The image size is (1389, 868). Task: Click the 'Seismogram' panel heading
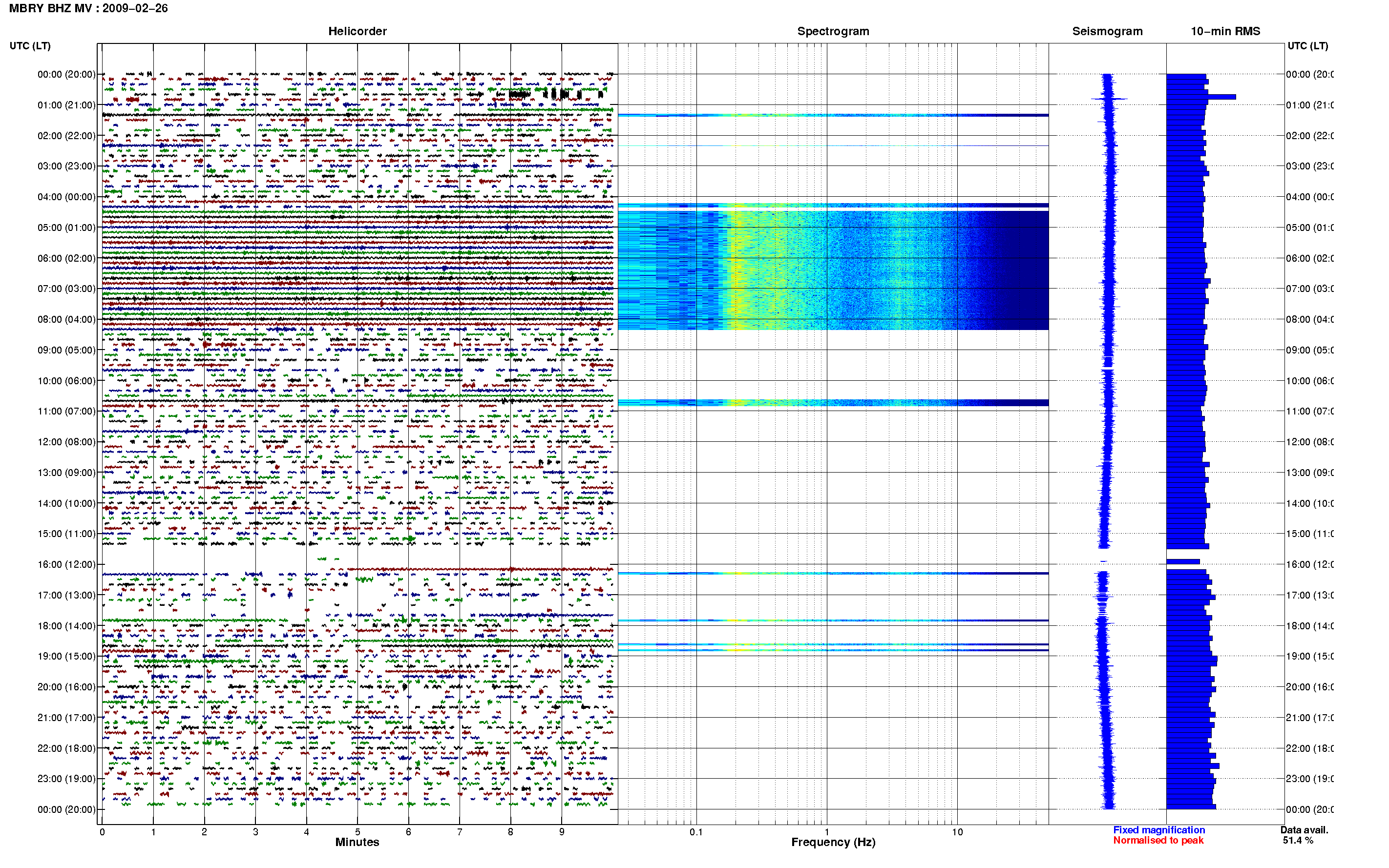pos(1107,32)
